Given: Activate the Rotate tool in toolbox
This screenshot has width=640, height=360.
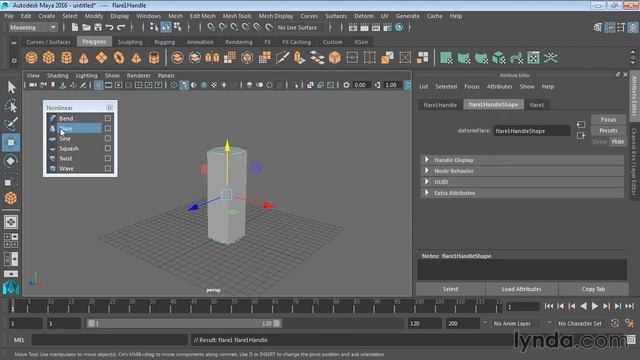Looking at the screenshot, I should point(11,161).
